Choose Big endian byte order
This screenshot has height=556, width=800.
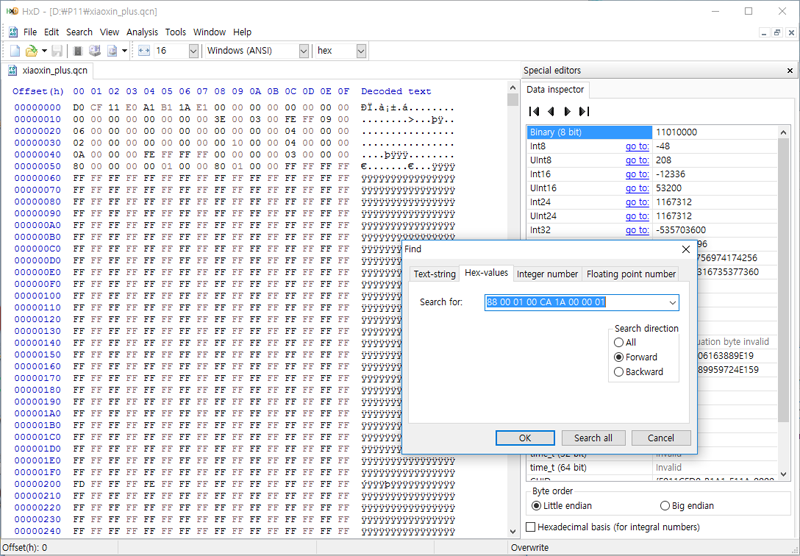pyautogui.click(x=665, y=506)
